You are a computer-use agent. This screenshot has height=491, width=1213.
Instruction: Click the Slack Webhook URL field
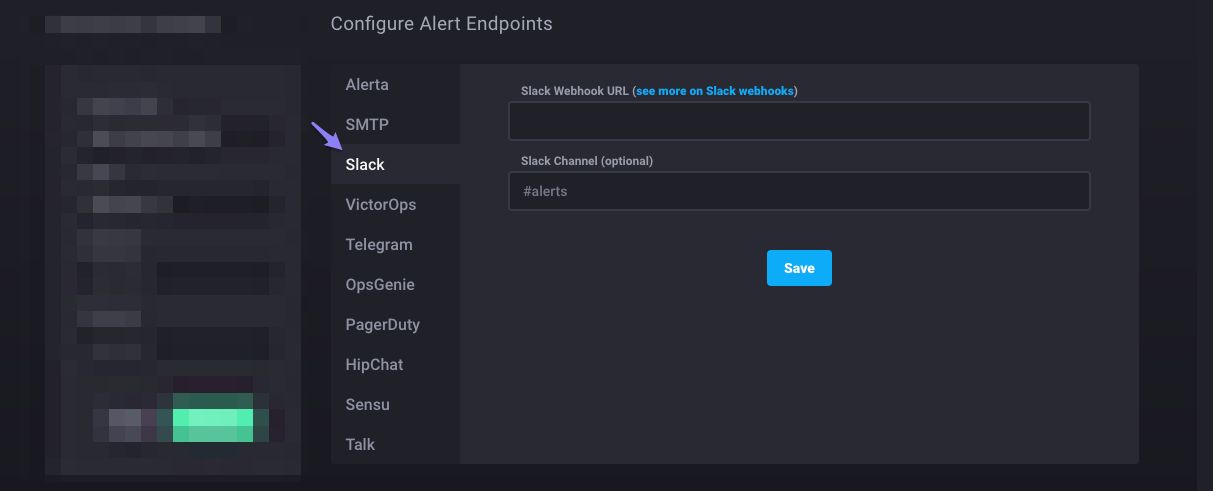click(x=798, y=121)
